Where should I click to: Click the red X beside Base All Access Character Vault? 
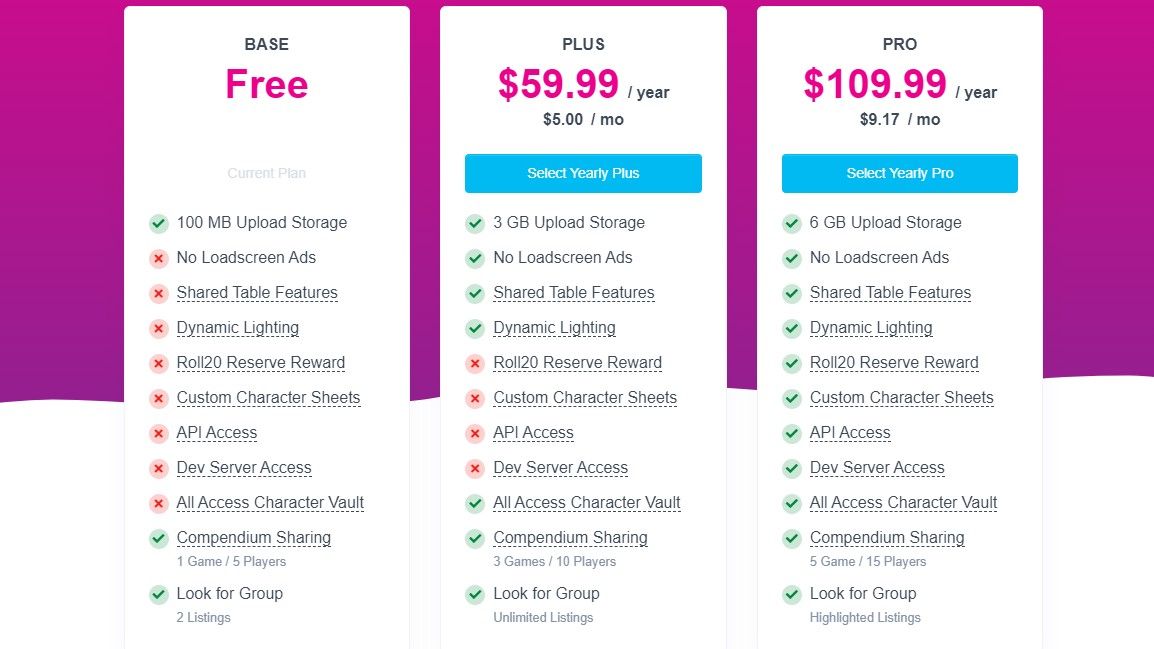click(158, 503)
